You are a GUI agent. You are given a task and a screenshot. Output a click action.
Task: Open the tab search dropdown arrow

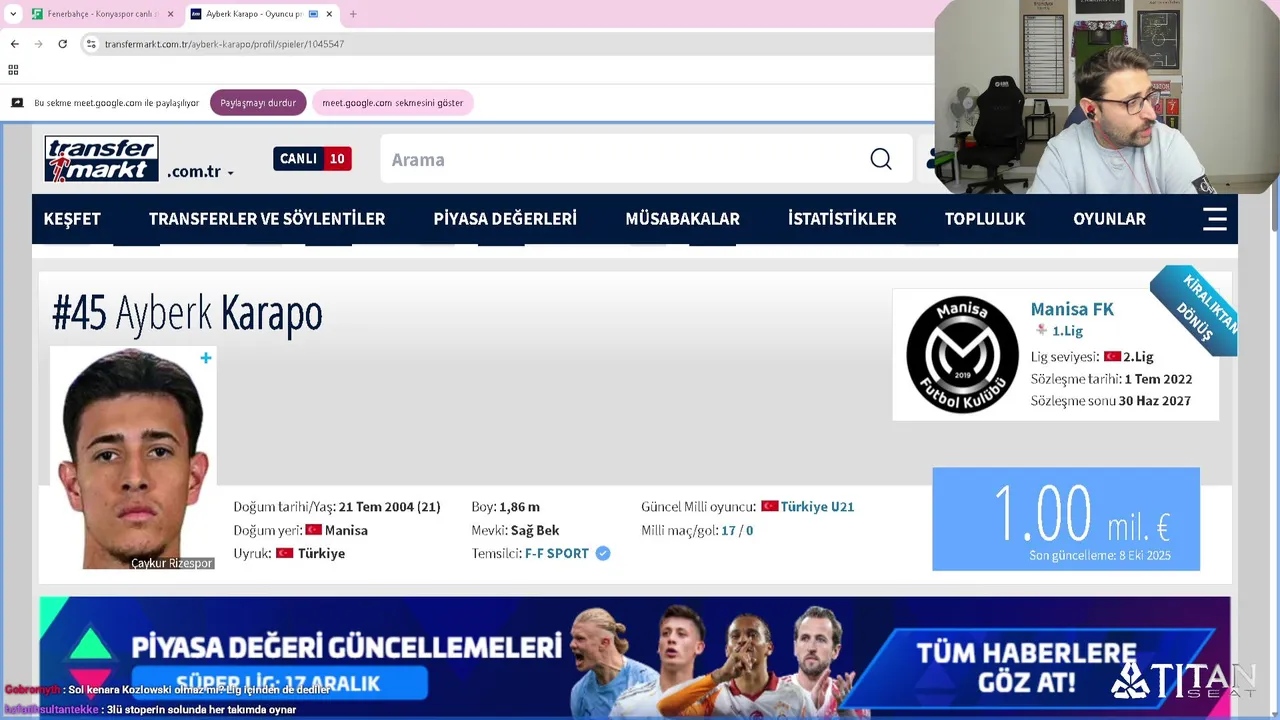13,14
